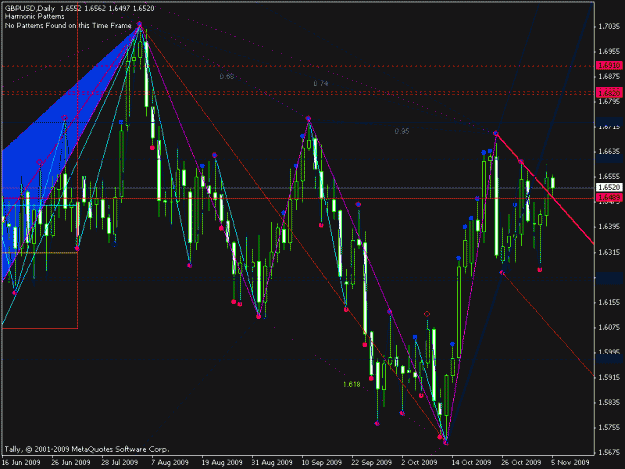Click the 28 Jul 2009 date label
Image resolution: width=625 pixels, height=469 pixels.
[x=120, y=463]
